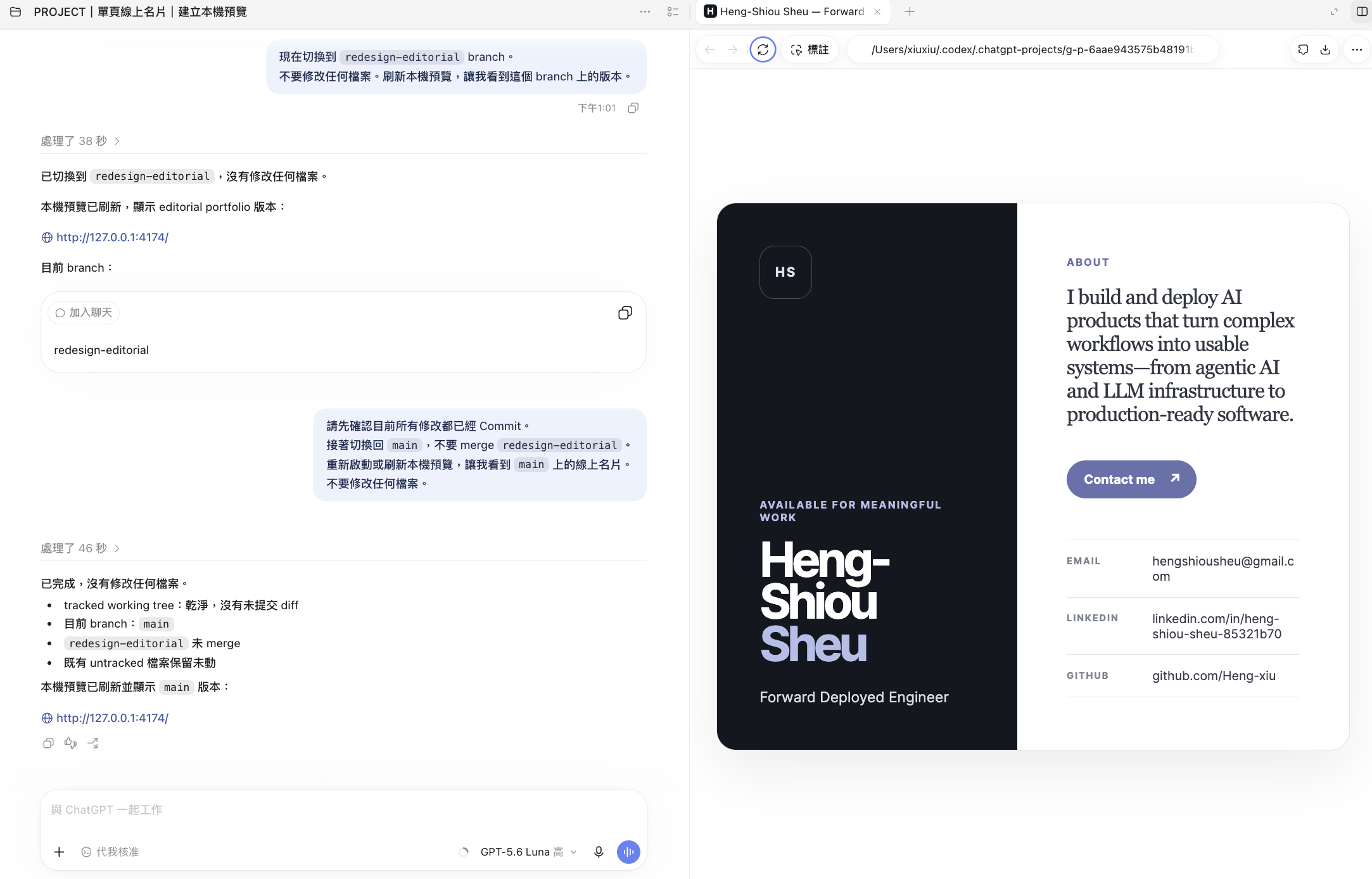The height and width of the screenshot is (879, 1372).
Task: Open the GPT-5.6 Luna 高 model dropdown
Action: tap(528, 852)
